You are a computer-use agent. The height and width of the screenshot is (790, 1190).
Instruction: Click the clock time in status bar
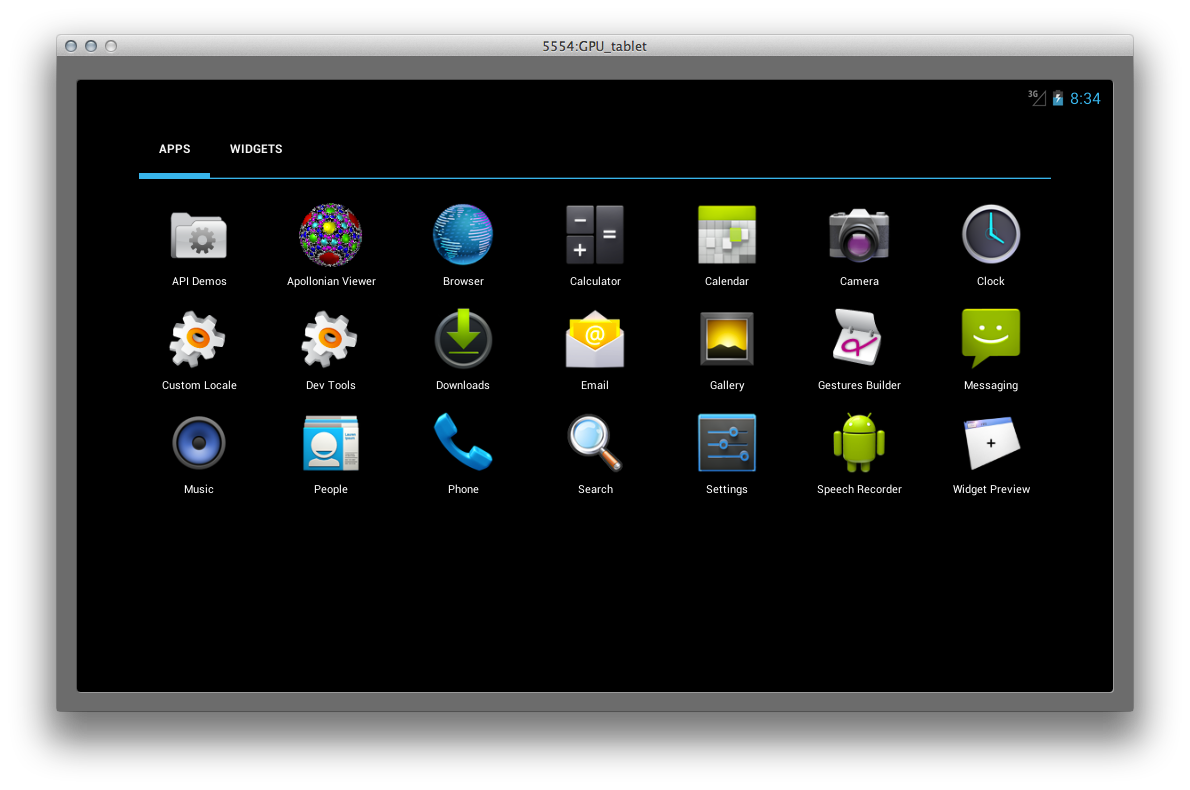click(x=1085, y=98)
